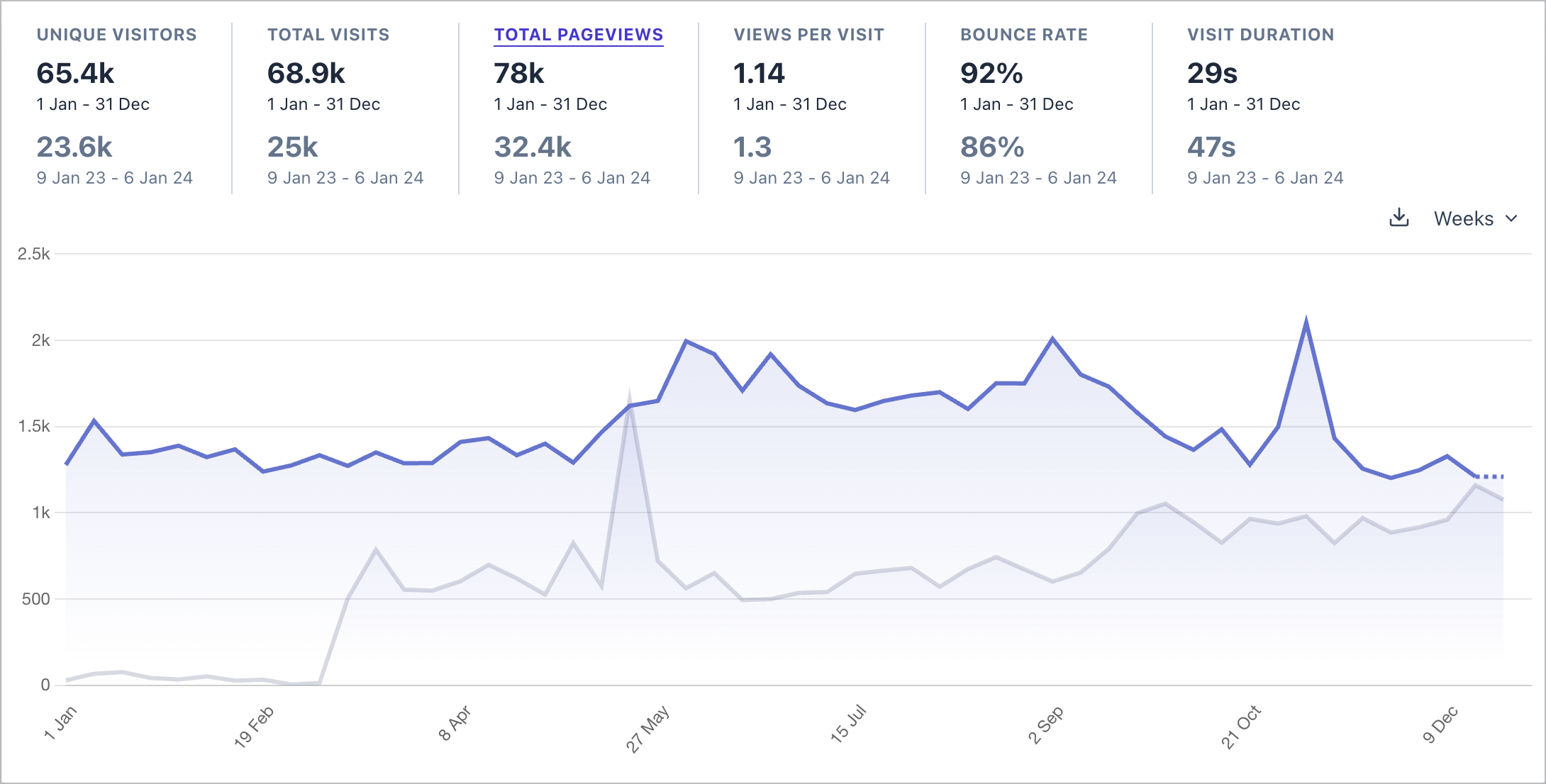The height and width of the screenshot is (784, 1546).
Task: Click the 92% bounce rate value
Action: tap(990, 73)
